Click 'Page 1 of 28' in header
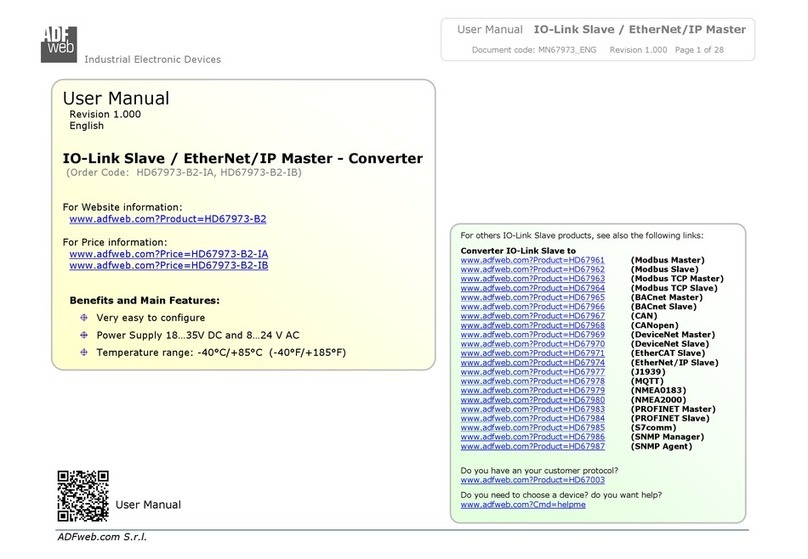The width and height of the screenshot is (808, 559). click(x=699, y=50)
